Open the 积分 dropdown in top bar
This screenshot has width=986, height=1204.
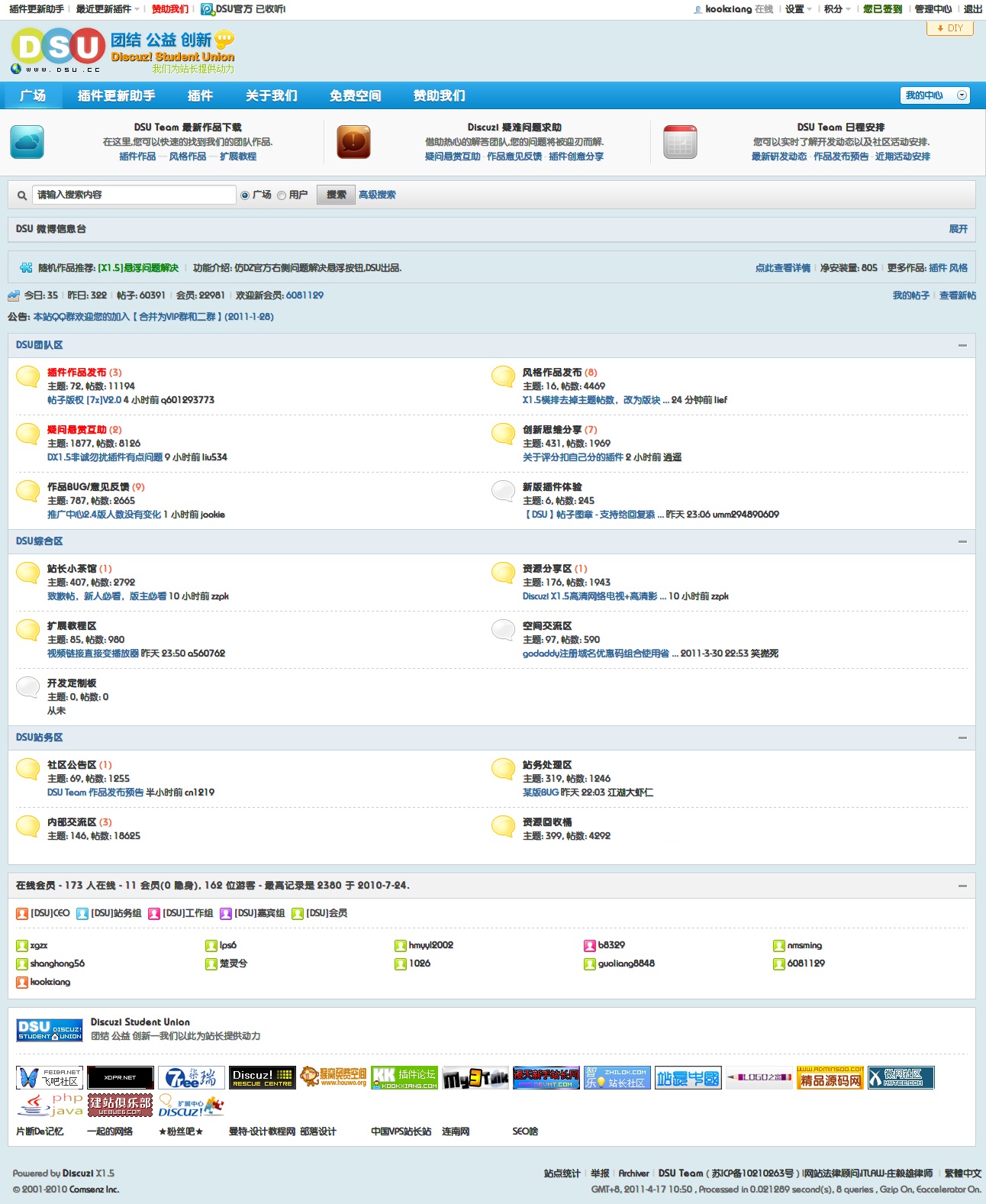pyautogui.click(x=837, y=9)
